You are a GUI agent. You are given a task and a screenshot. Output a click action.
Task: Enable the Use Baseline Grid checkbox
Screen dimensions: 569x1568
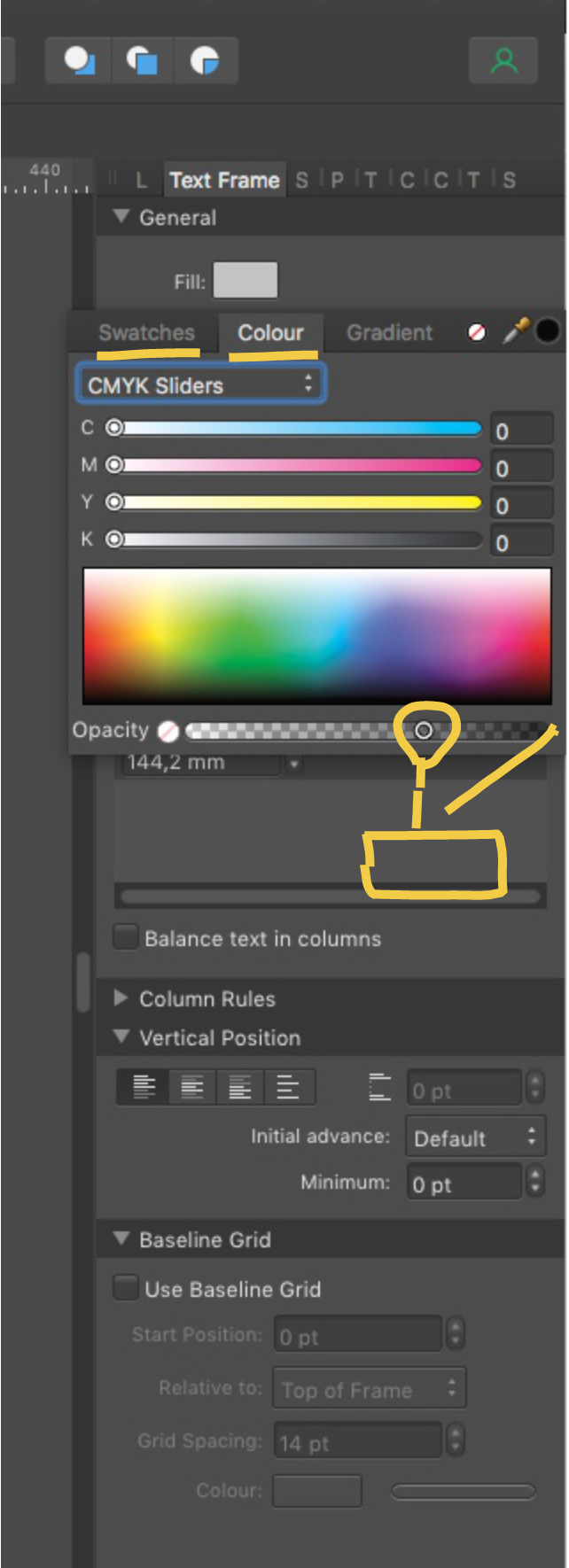[x=126, y=1287]
